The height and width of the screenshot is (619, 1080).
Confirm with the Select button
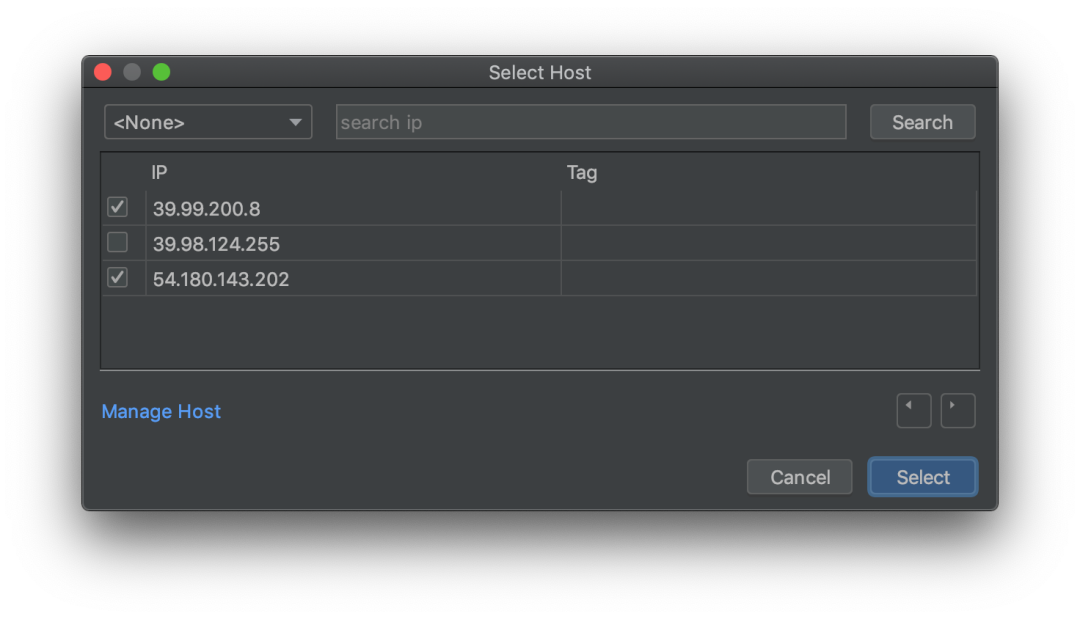pyautogui.click(x=922, y=477)
